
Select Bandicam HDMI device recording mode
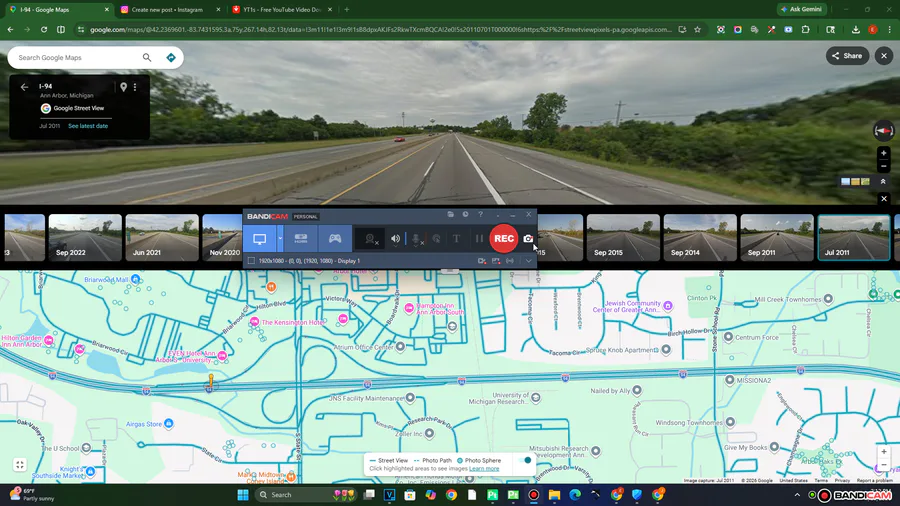click(x=301, y=239)
